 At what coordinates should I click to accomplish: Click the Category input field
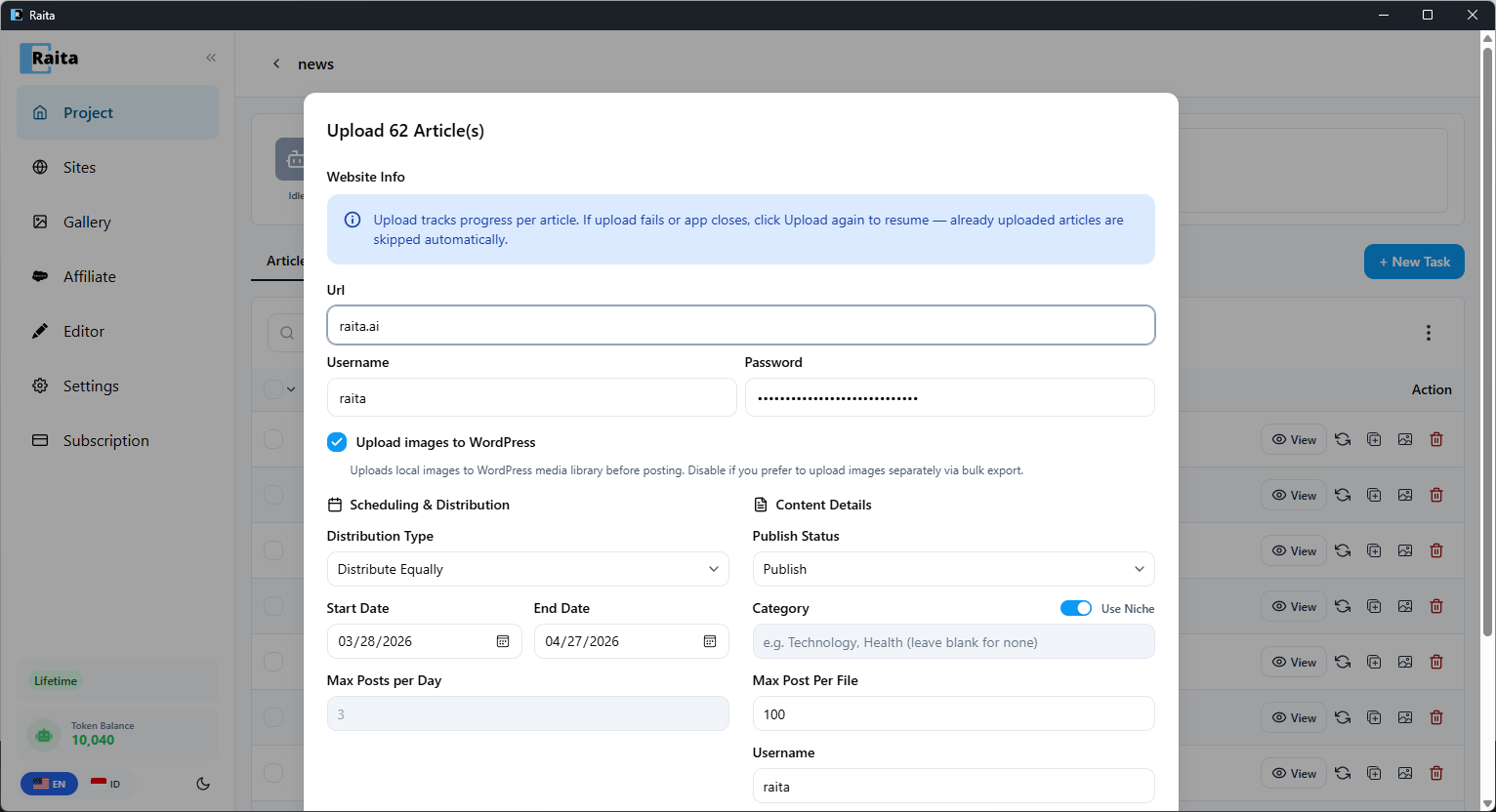point(953,641)
